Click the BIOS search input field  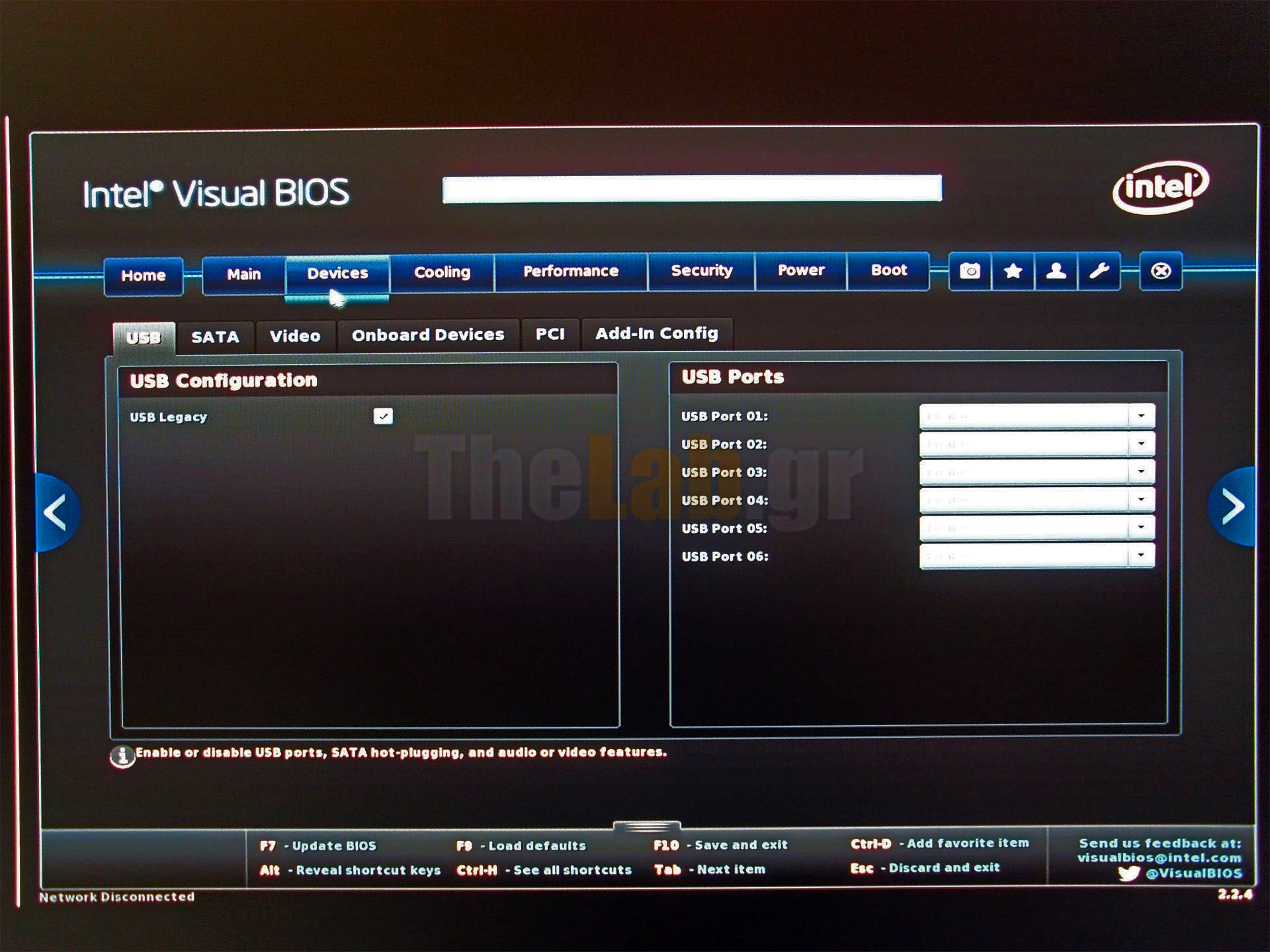[692, 189]
